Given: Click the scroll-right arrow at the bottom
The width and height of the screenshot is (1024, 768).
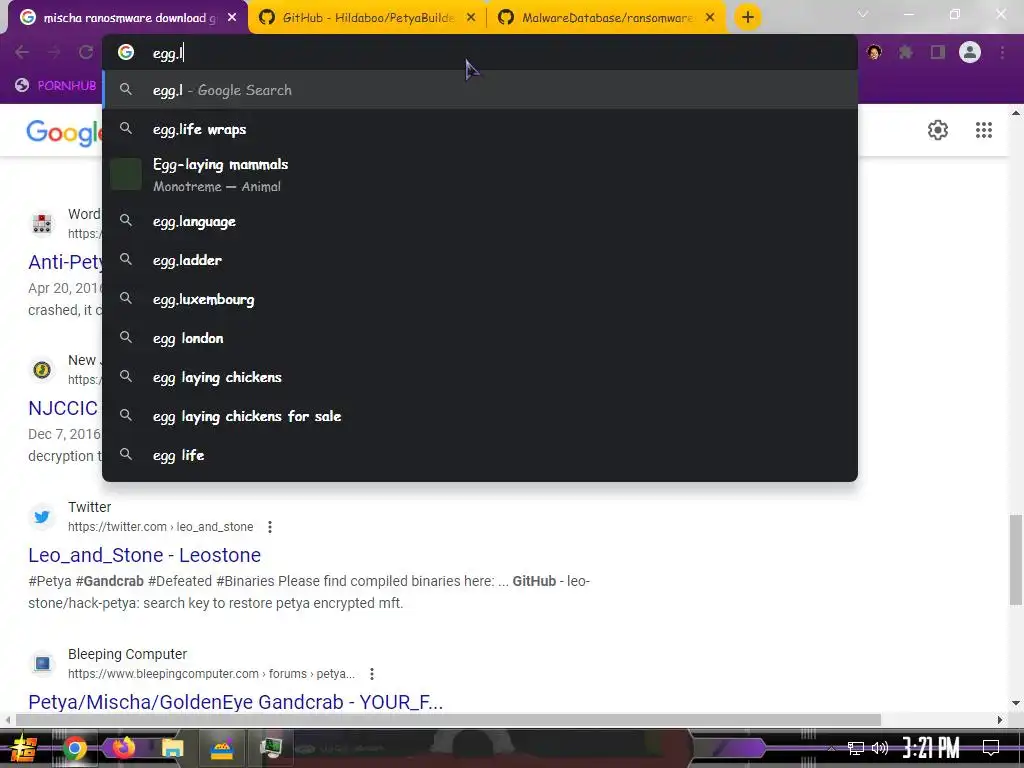Looking at the screenshot, I should tap(1000, 720).
